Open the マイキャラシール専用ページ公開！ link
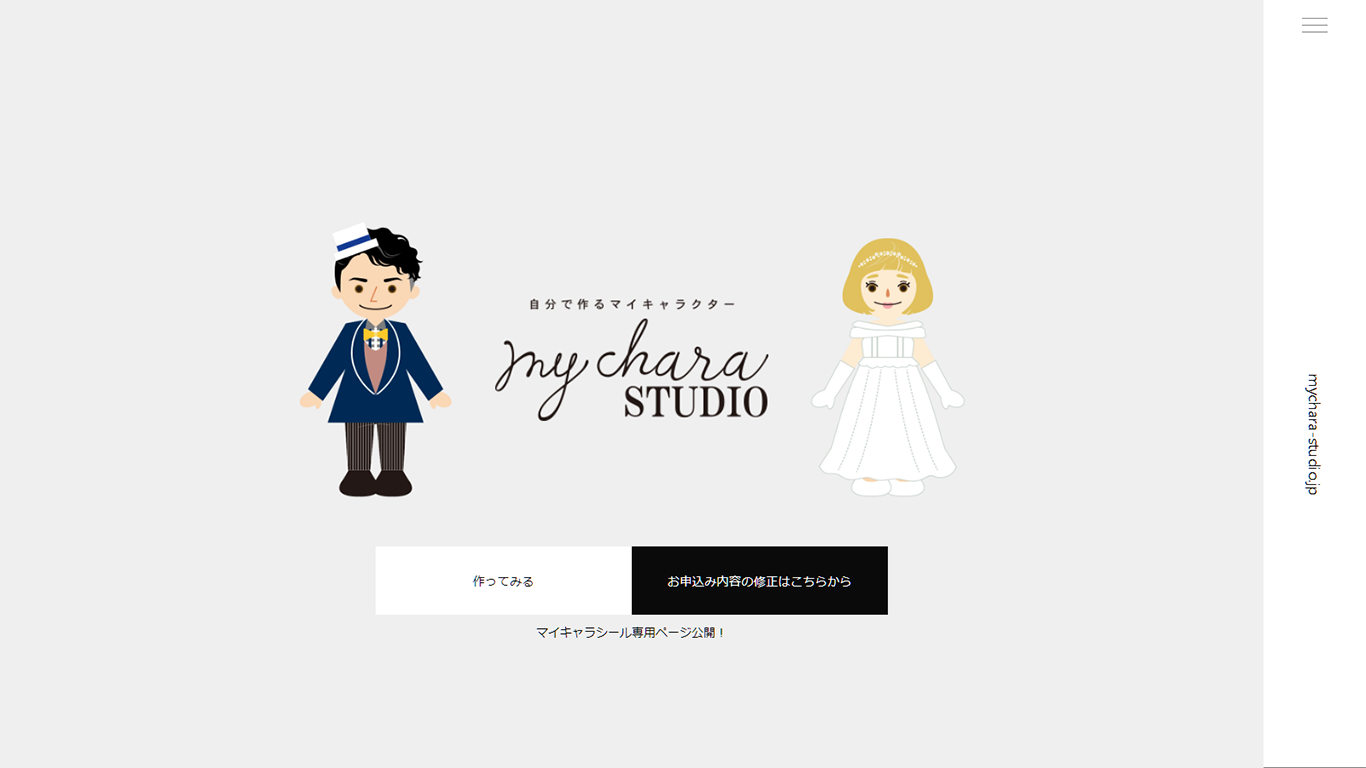The width and height of the screenshot is (1366, 768). (x=631, y=633)
